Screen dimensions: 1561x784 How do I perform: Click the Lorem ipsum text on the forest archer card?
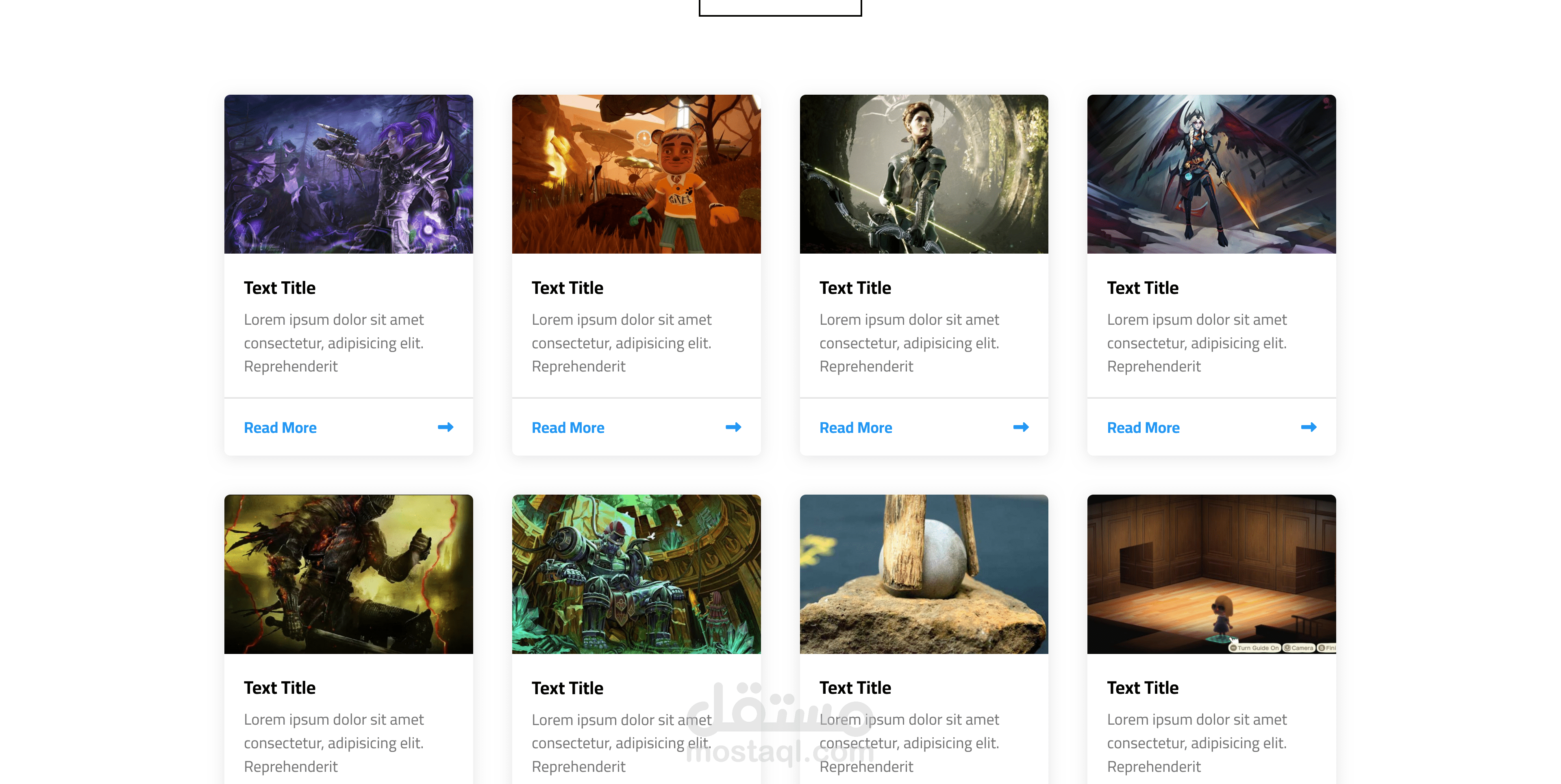pyautogui.click(x=910, y=343)
